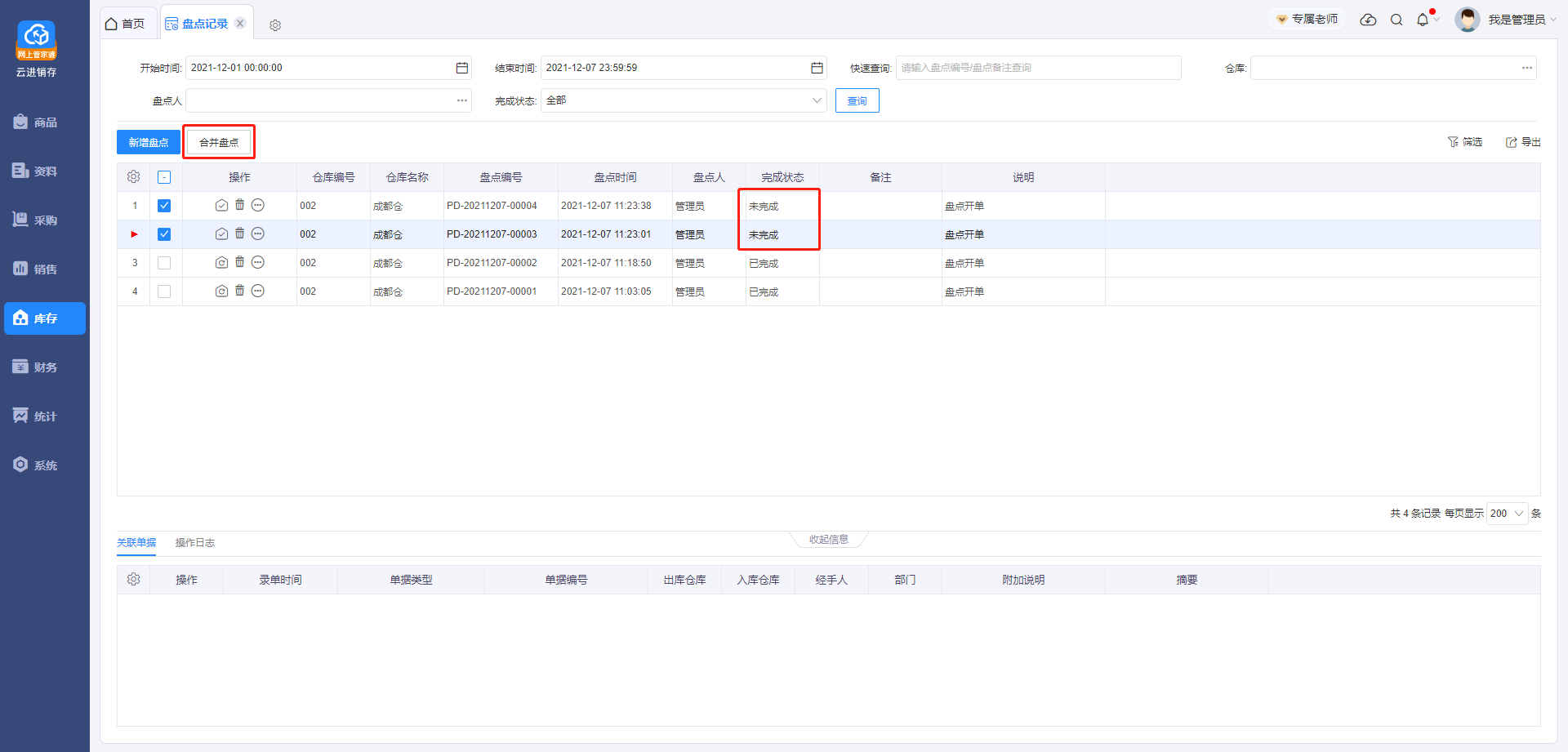Sort by 盘点时间 column header

click(615, 177)
